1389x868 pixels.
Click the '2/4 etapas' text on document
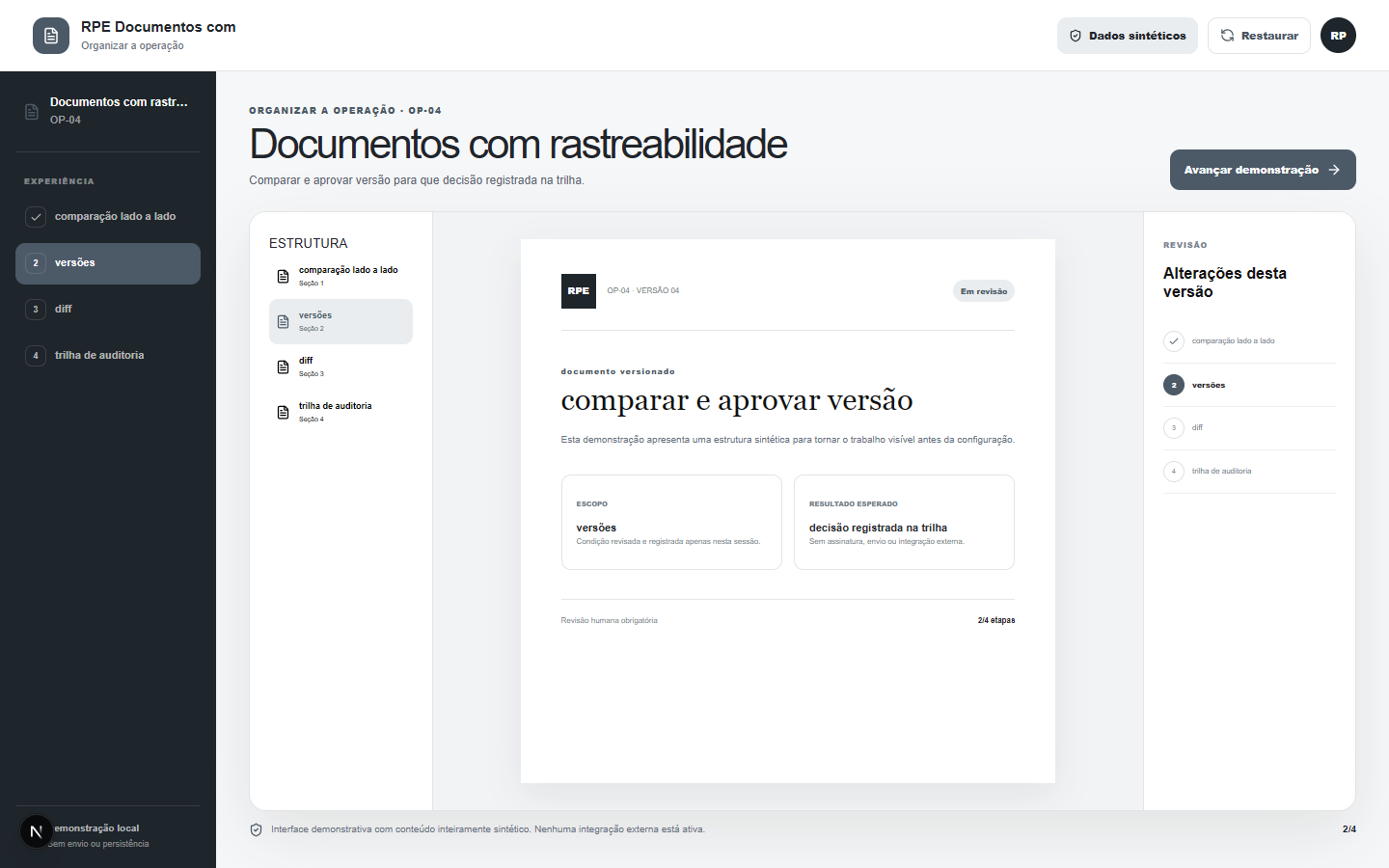(996, 621)
